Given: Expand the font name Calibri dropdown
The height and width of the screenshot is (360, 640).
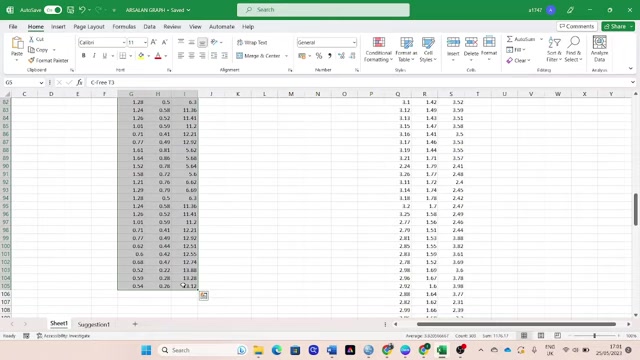Looking at the screenshot, I should click(124, 42).
